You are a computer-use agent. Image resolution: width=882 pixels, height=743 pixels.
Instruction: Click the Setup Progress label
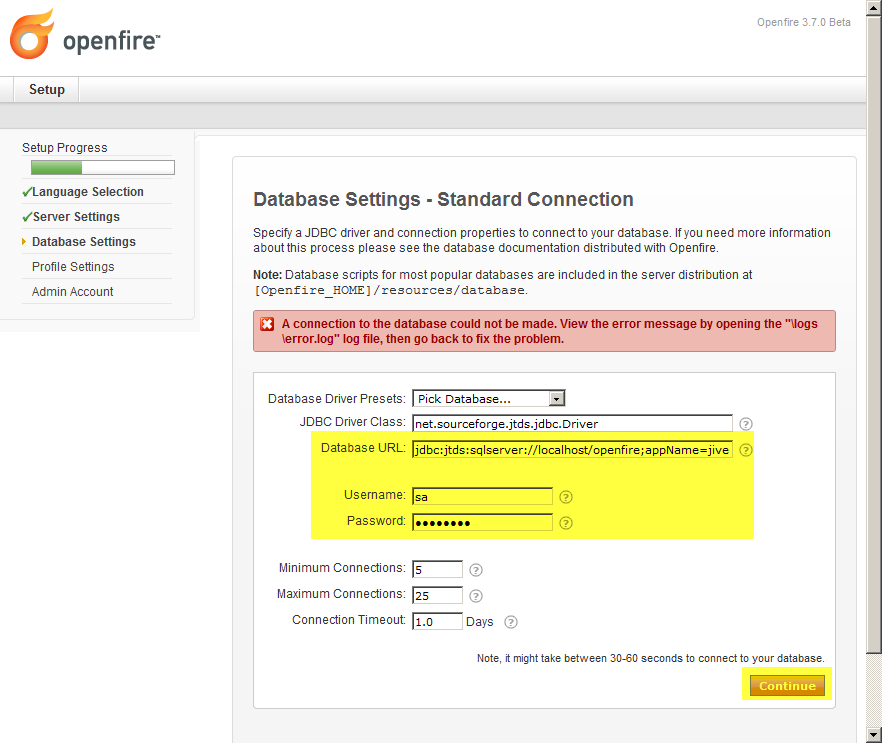coord(65,147)
